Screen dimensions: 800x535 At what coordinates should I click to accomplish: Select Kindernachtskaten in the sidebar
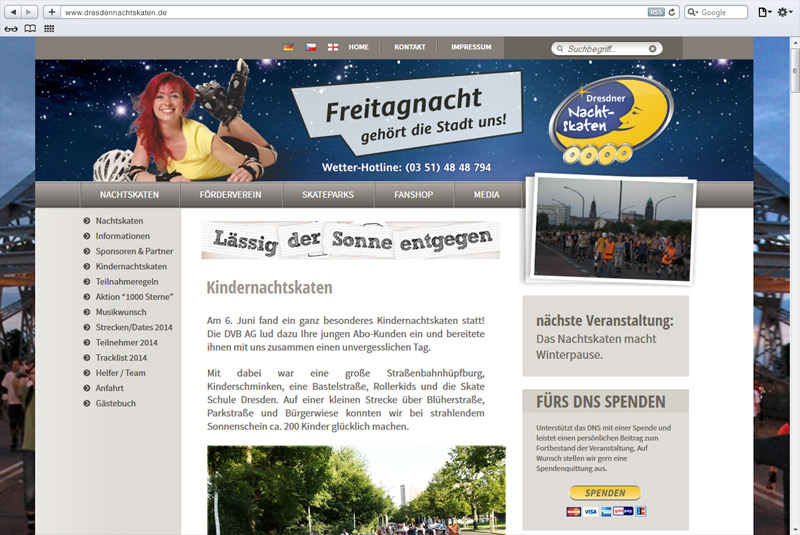131,267
